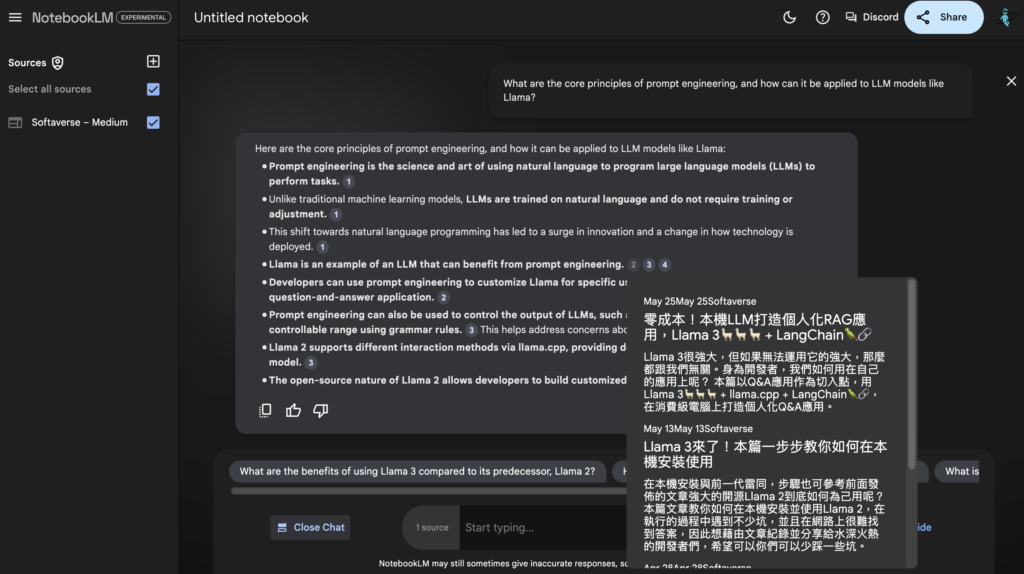
Task: Open citation 1 after 'deployed.'
Action: (x=322, y=247)
